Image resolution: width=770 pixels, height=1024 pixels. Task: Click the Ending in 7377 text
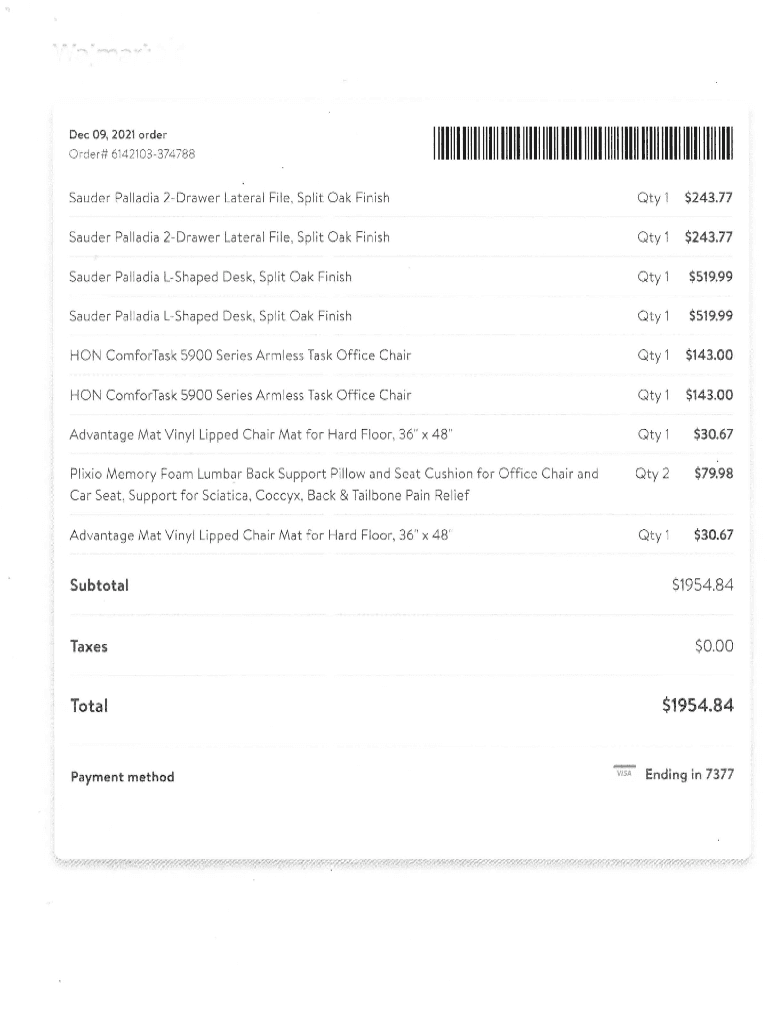(x=689, y=774)
